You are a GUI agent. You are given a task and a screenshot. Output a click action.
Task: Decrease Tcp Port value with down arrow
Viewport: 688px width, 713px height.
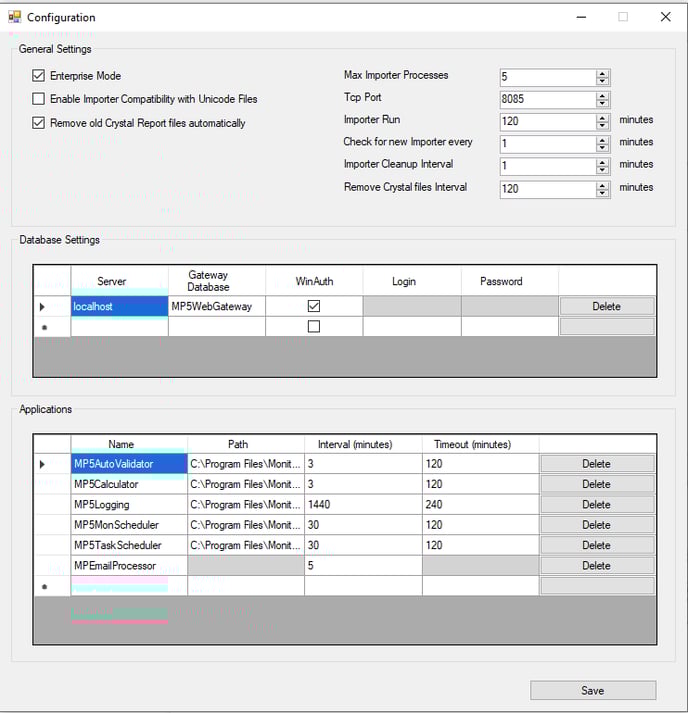tap(603, 103)
